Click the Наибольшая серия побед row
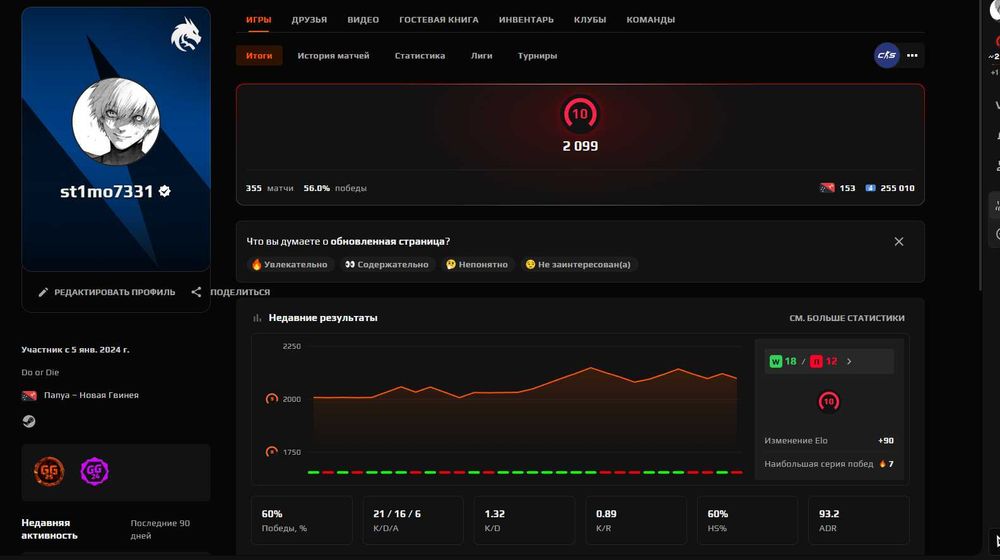 point(828,464)
